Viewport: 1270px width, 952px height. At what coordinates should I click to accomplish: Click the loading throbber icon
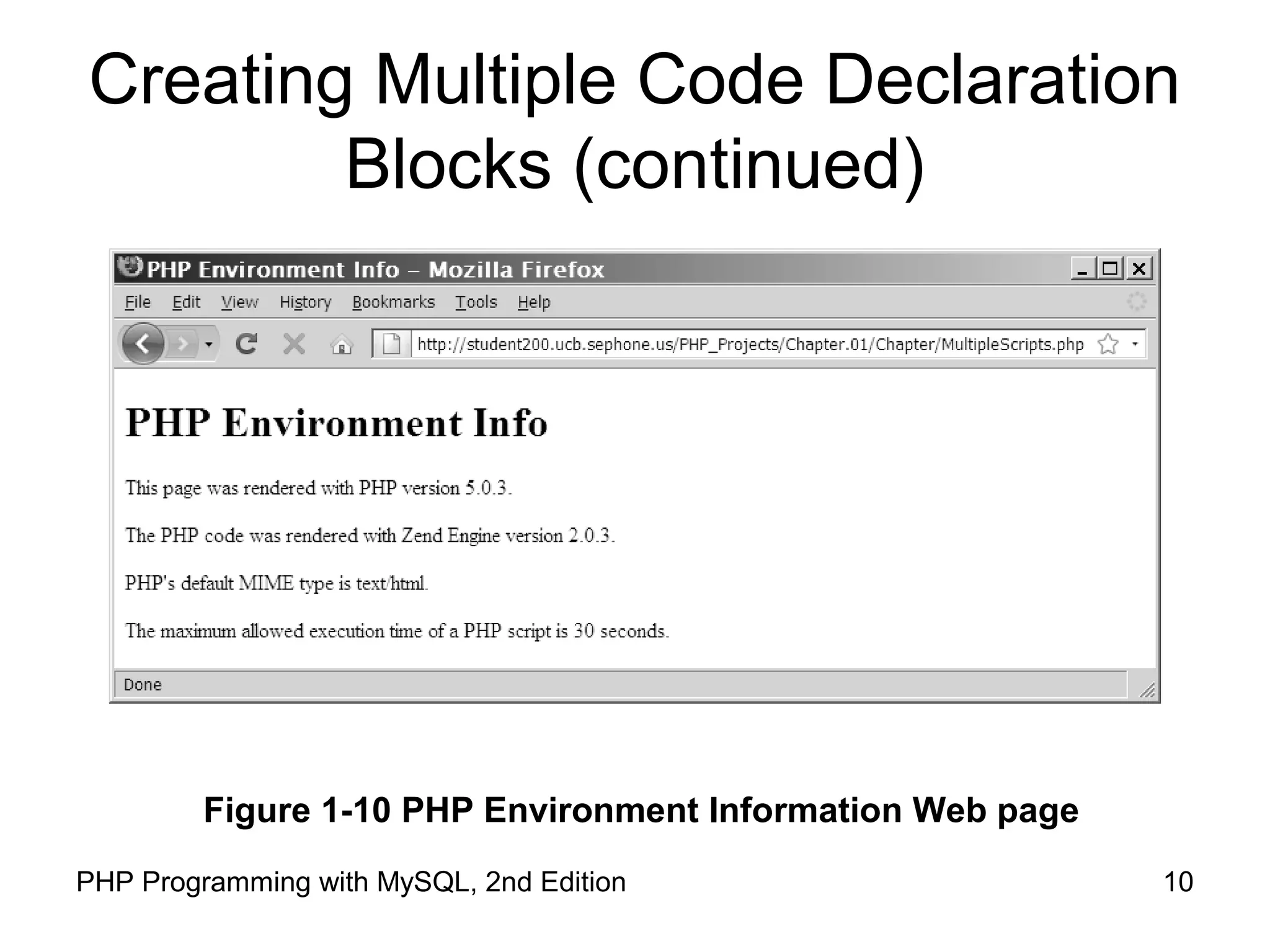(1136, 302)
